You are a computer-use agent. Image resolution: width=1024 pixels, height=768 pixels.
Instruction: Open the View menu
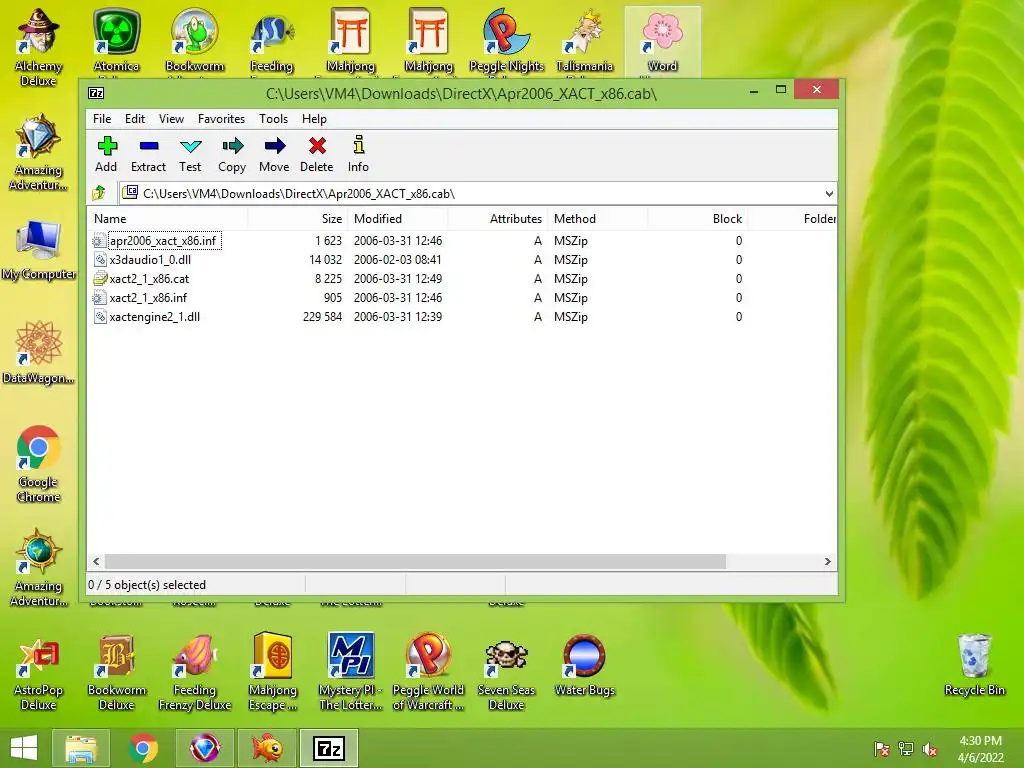pyautogui.click(x=171, y=119)
